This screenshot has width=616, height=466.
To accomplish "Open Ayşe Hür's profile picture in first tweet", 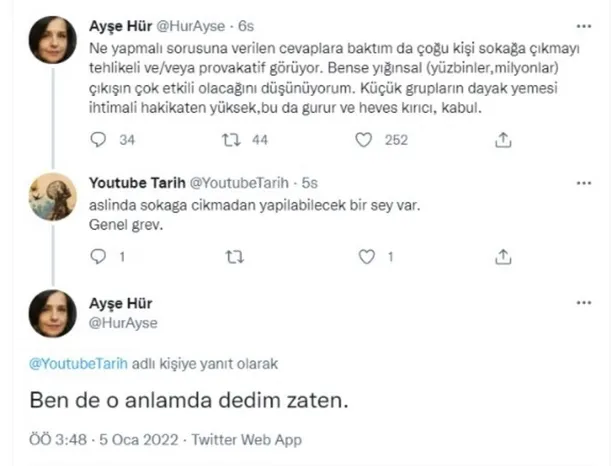I will click(52, 42).
